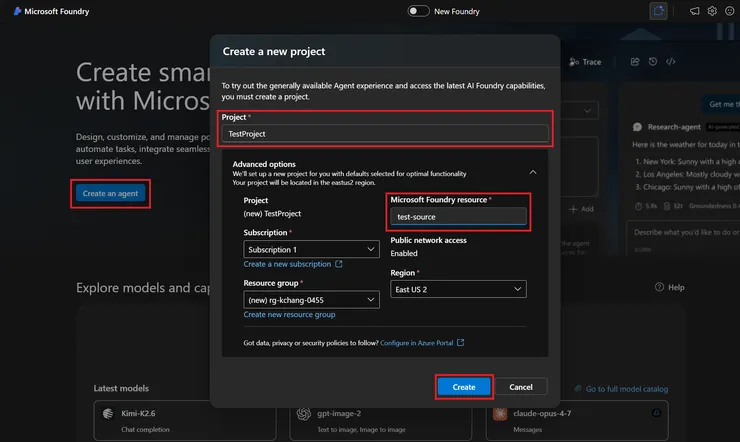Click Configure in Azure Portal link

(416, 343)
